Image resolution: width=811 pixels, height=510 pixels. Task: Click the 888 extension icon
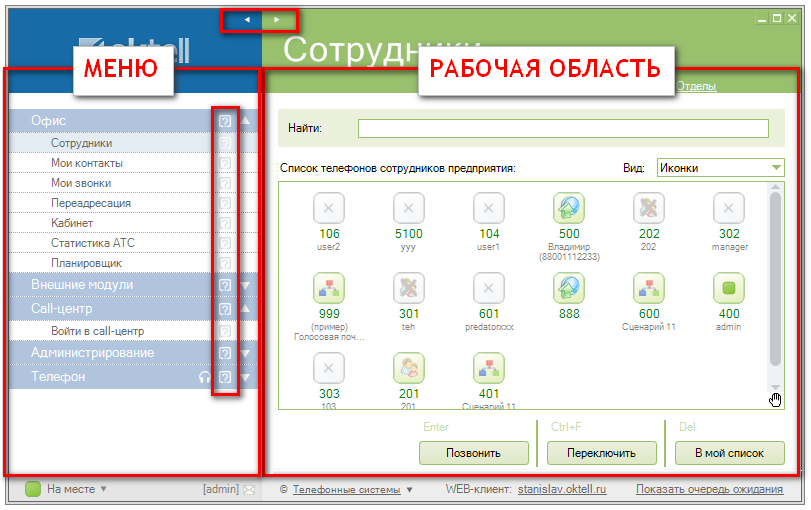[x=568, y=288]
